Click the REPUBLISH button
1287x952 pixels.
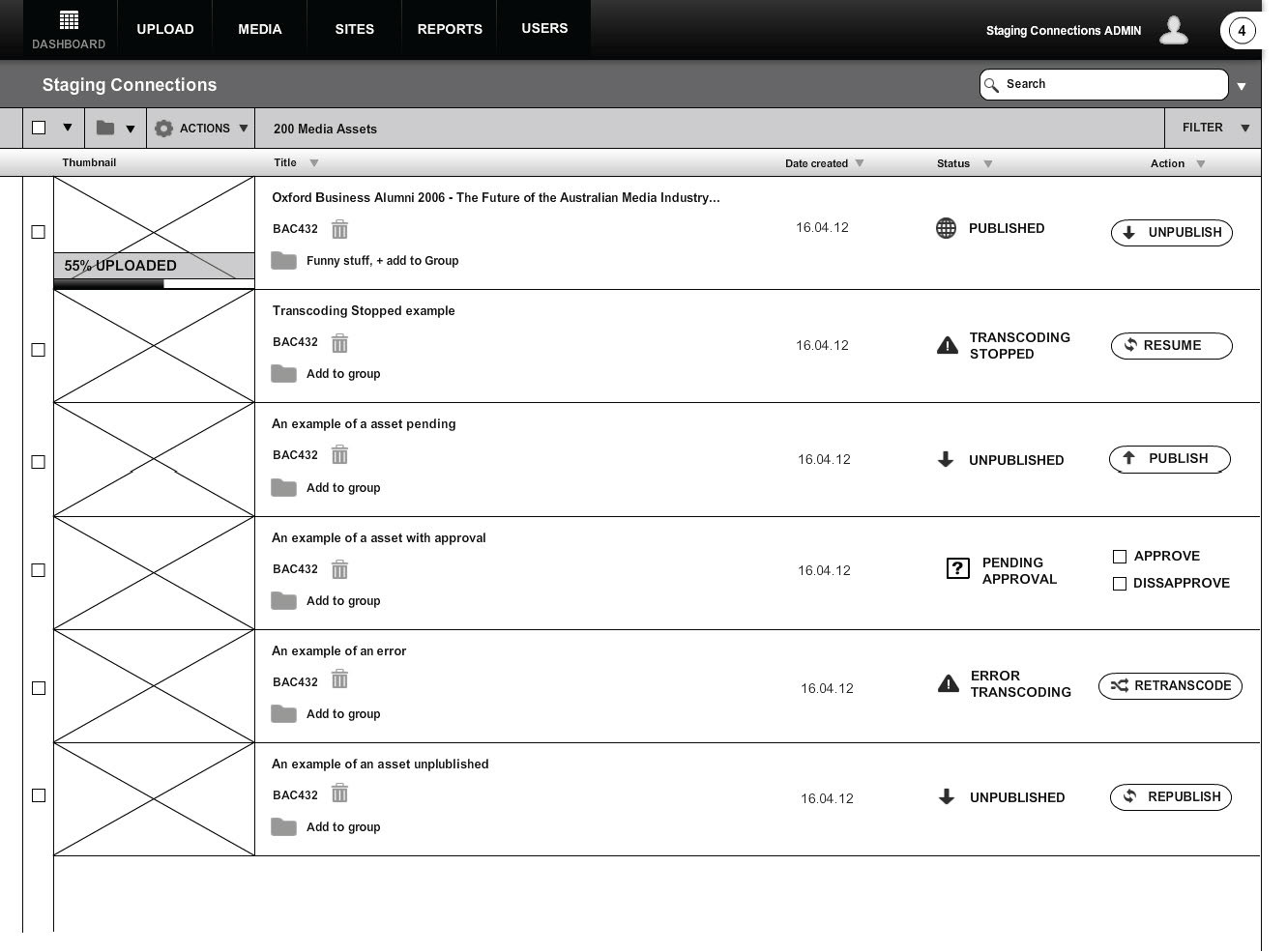1171,797
